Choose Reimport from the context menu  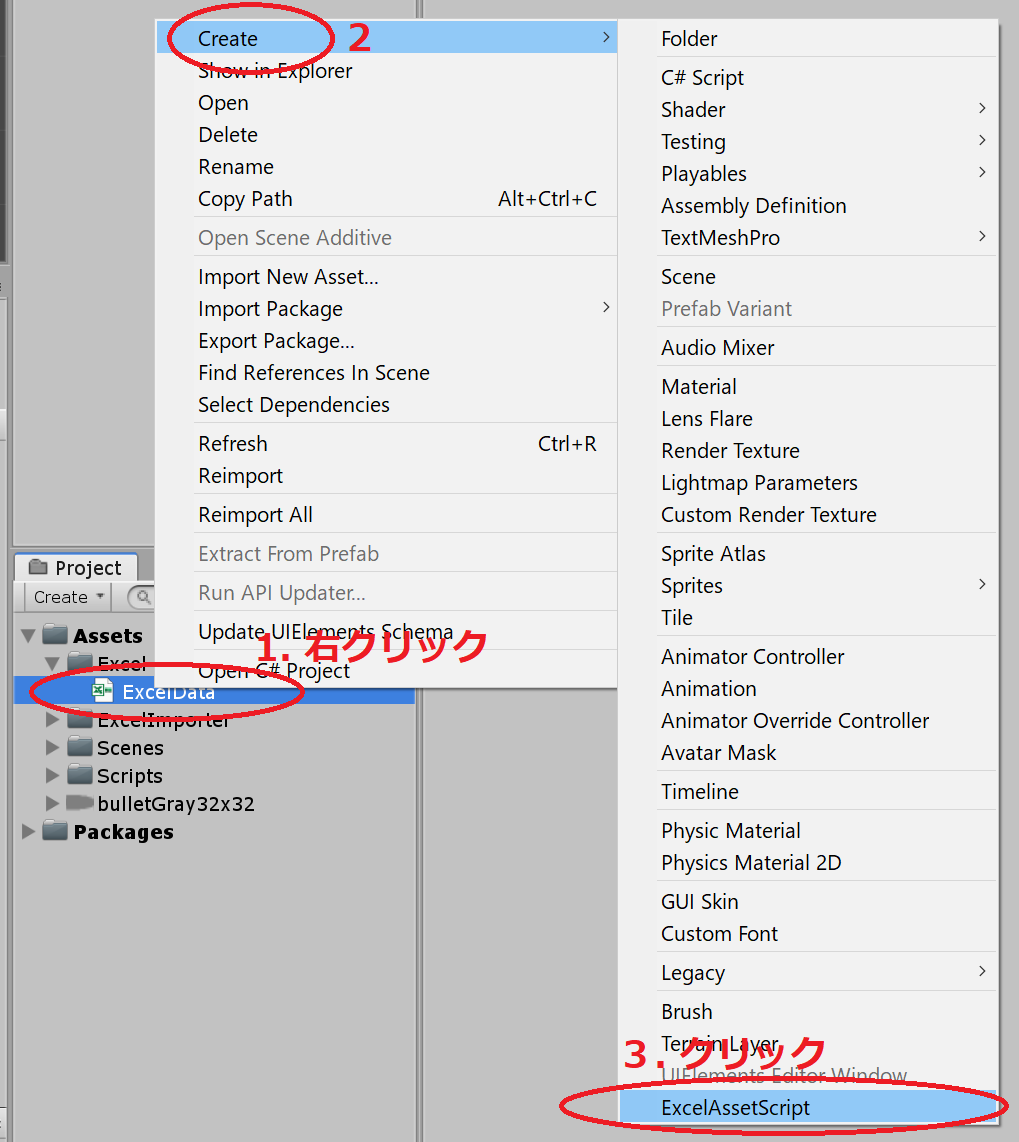387,476
